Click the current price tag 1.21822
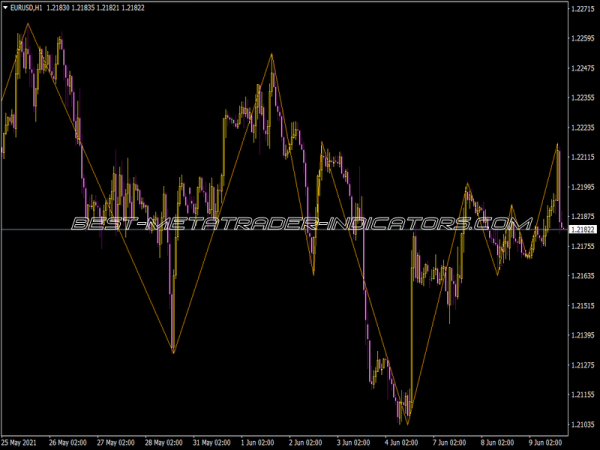This screenshot has width=600, height=450. tap(582, 230)
